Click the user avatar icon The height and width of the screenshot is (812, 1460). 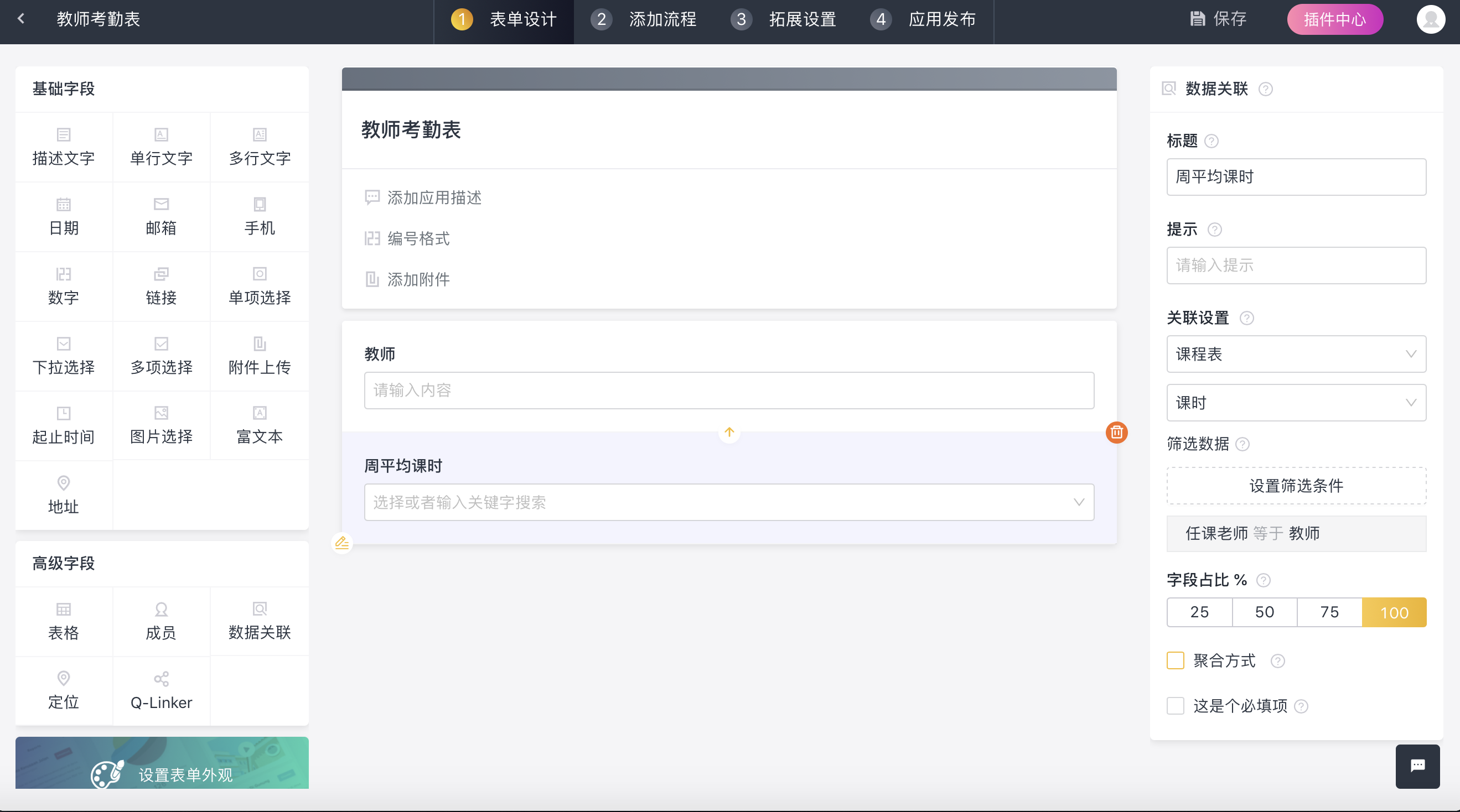click(x=1430, y=19)
